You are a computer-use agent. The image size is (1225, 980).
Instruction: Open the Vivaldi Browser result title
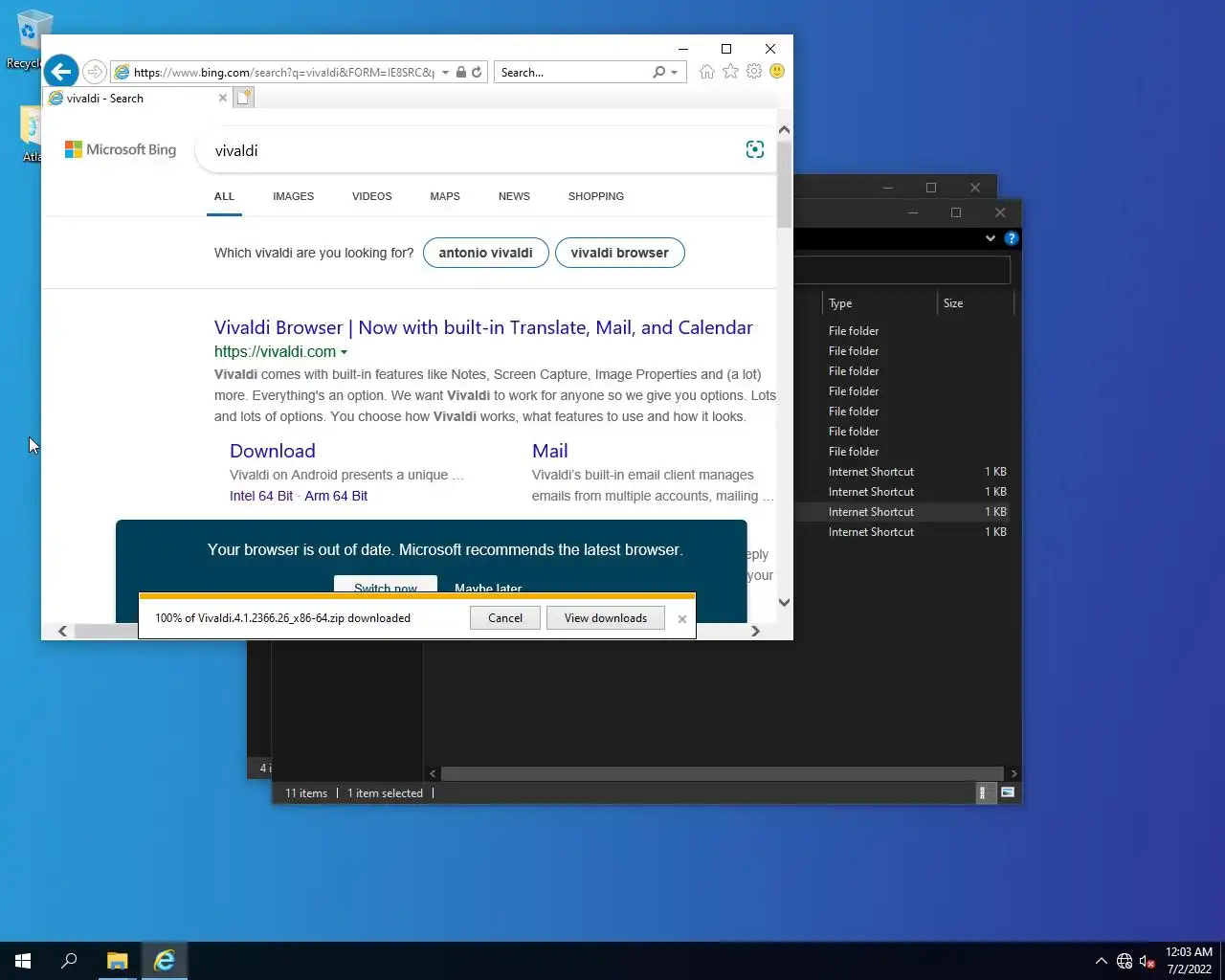(483, 327)
